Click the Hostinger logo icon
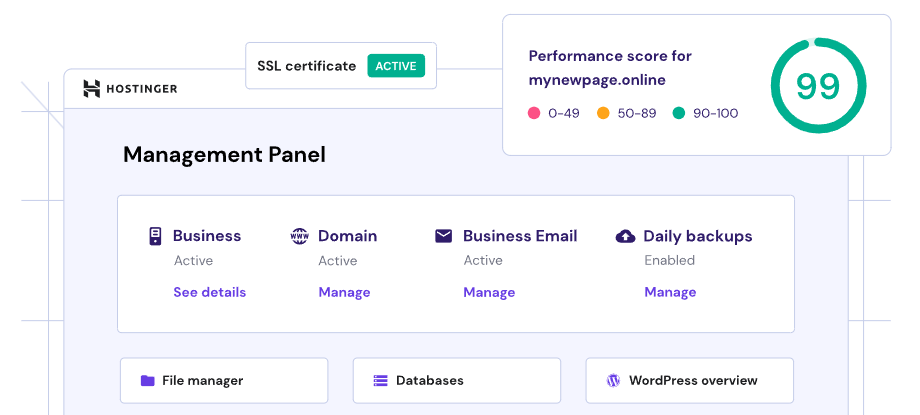The image size is (920, 415). tap(92, 89)
